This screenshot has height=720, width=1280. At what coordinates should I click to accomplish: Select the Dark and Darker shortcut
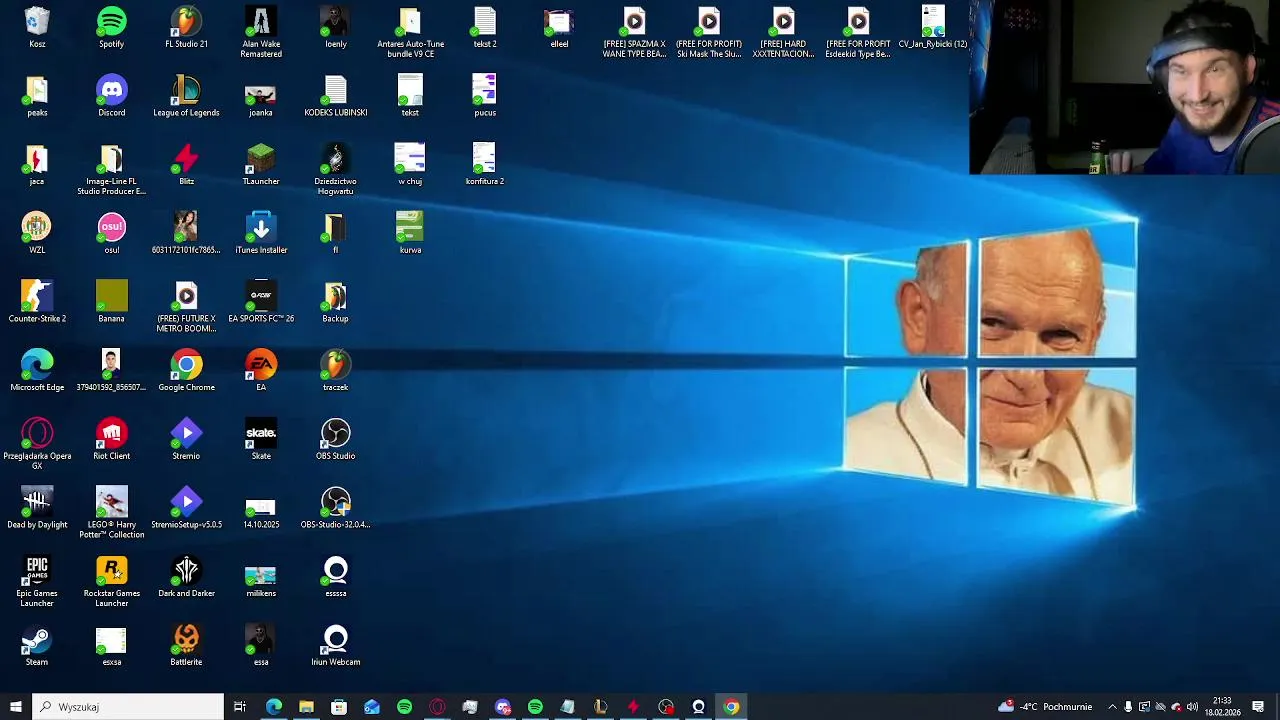[186, 577]
